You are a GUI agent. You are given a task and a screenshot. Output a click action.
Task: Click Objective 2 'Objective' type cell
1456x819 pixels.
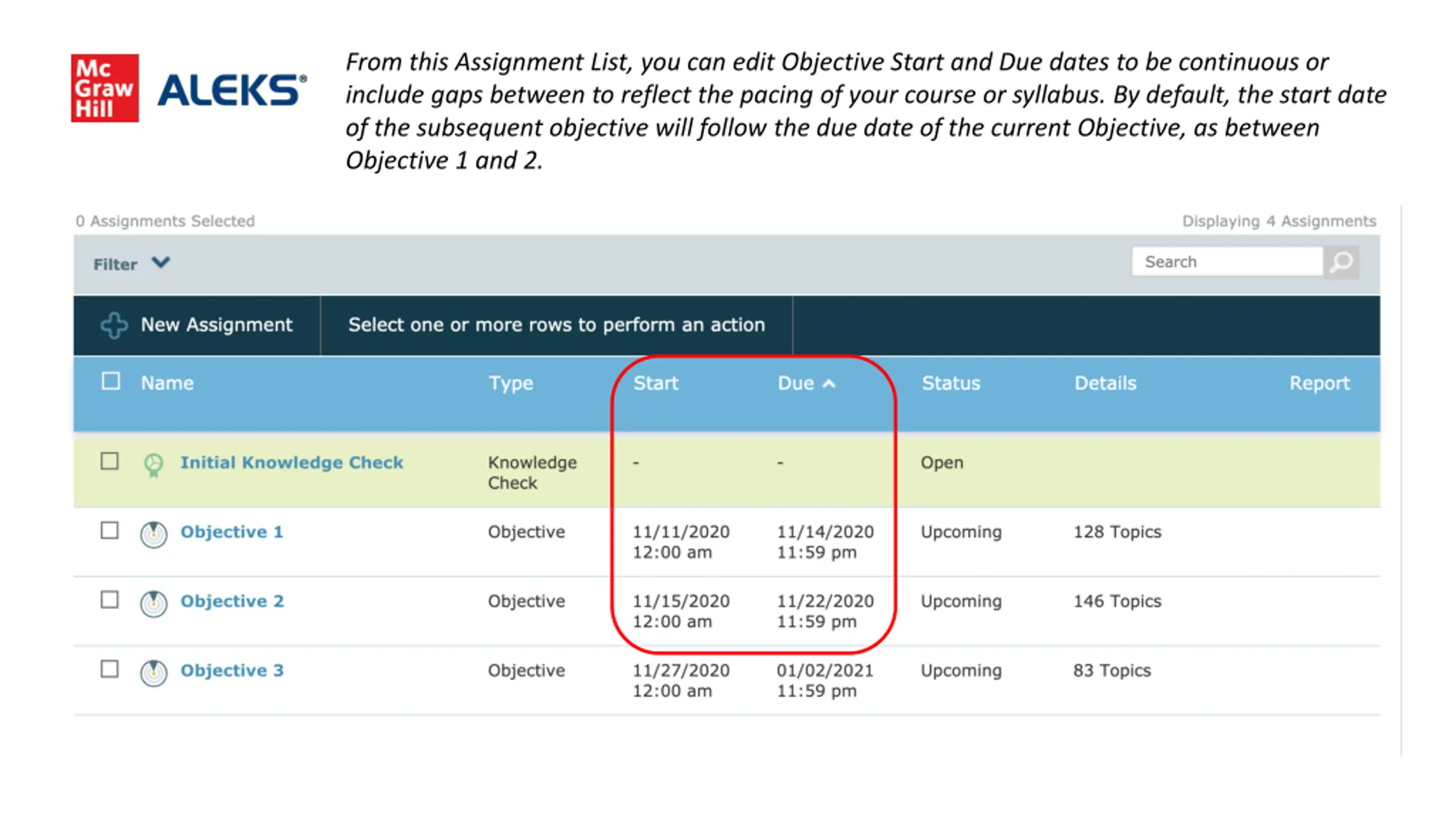pyautogui.click(x=527, y=602)
